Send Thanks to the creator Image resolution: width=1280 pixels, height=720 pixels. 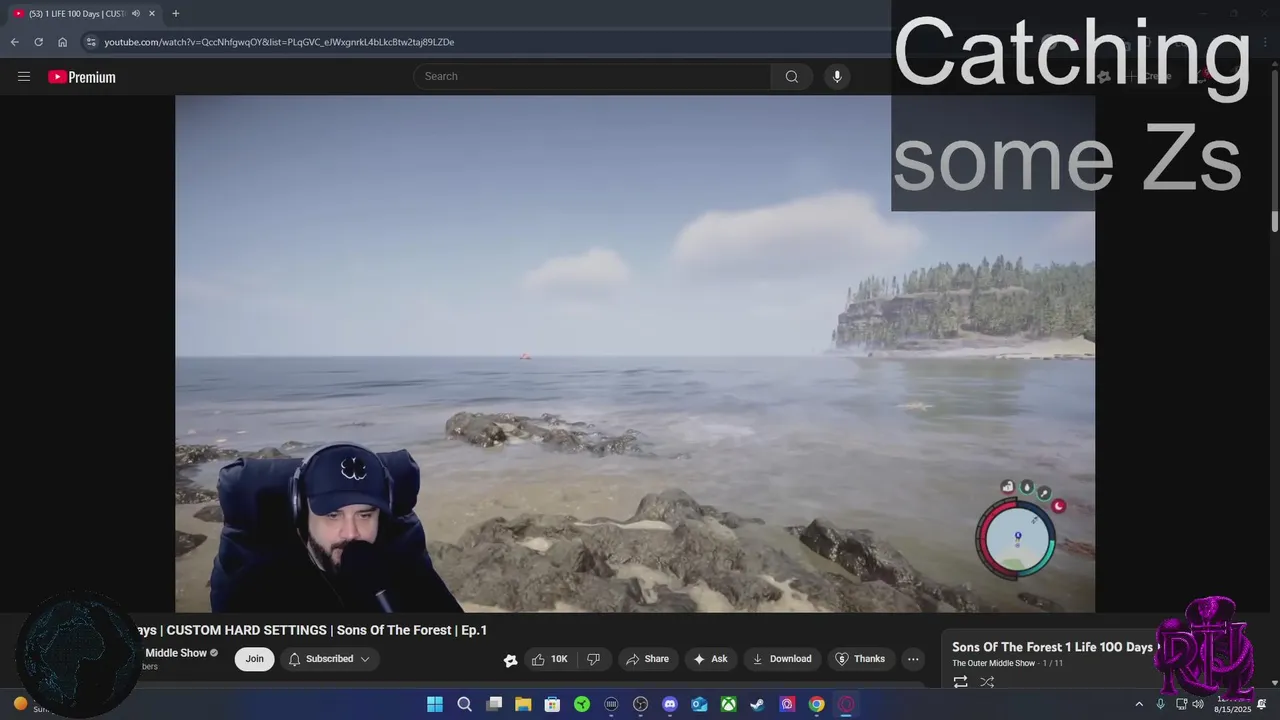tap(860, 659)
